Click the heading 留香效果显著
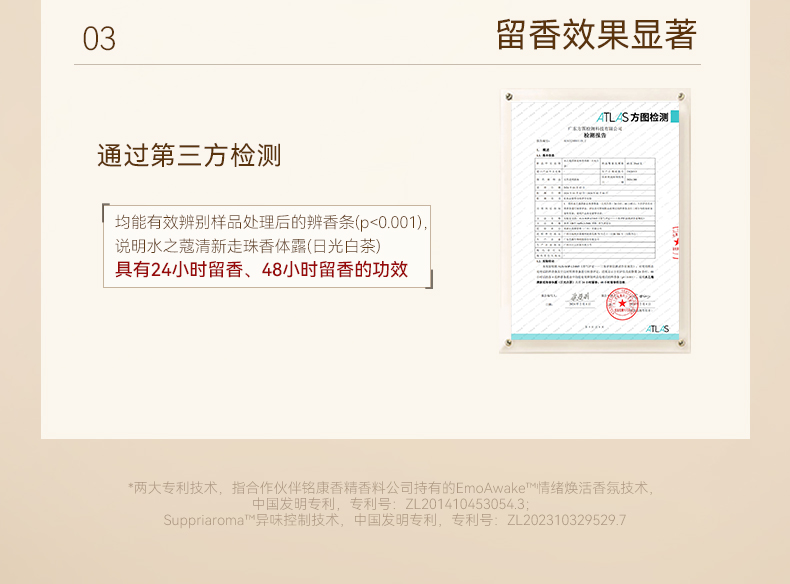790x584 pixels. [x=597, y=35]
